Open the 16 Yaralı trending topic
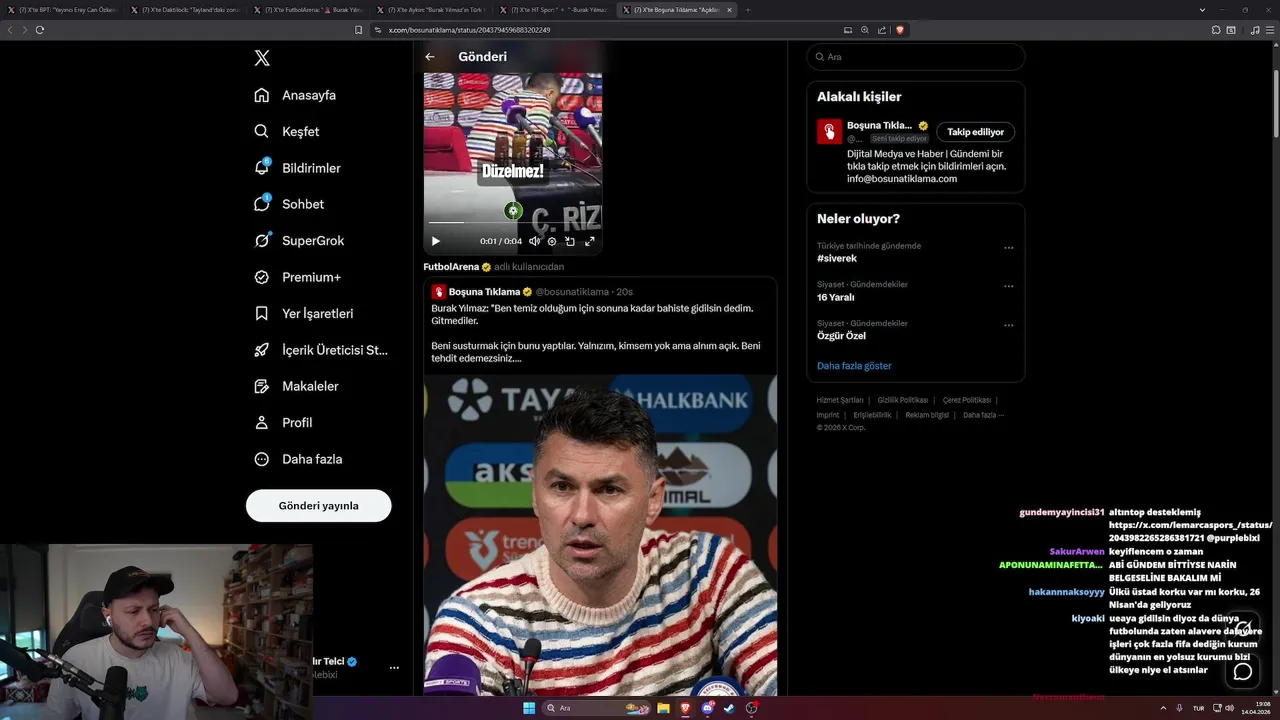The height and width of the screenshot is (720, 1280). 835,297
